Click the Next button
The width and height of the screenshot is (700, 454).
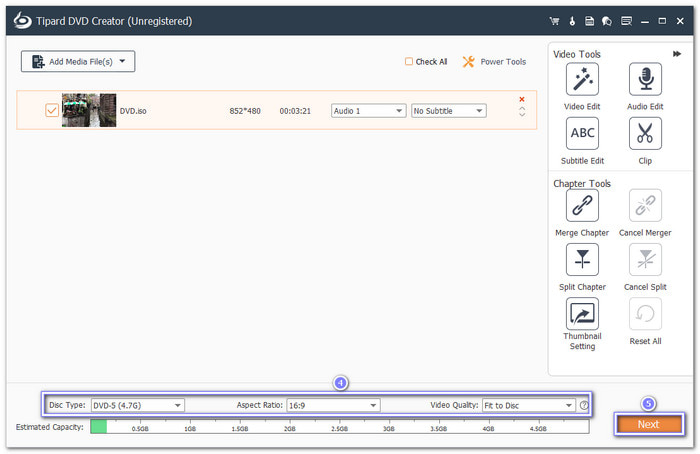coord(648,424)
